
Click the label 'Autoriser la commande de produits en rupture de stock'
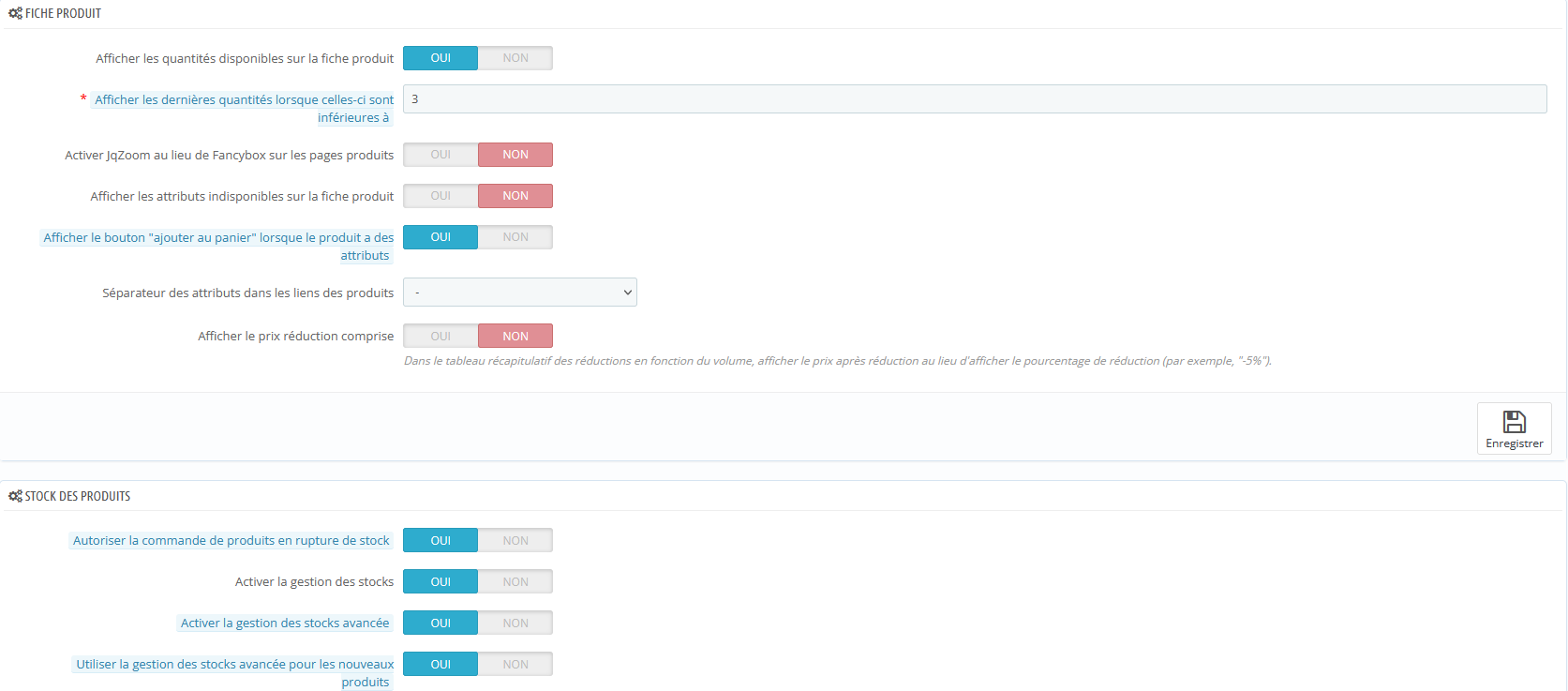coord(231,541)
